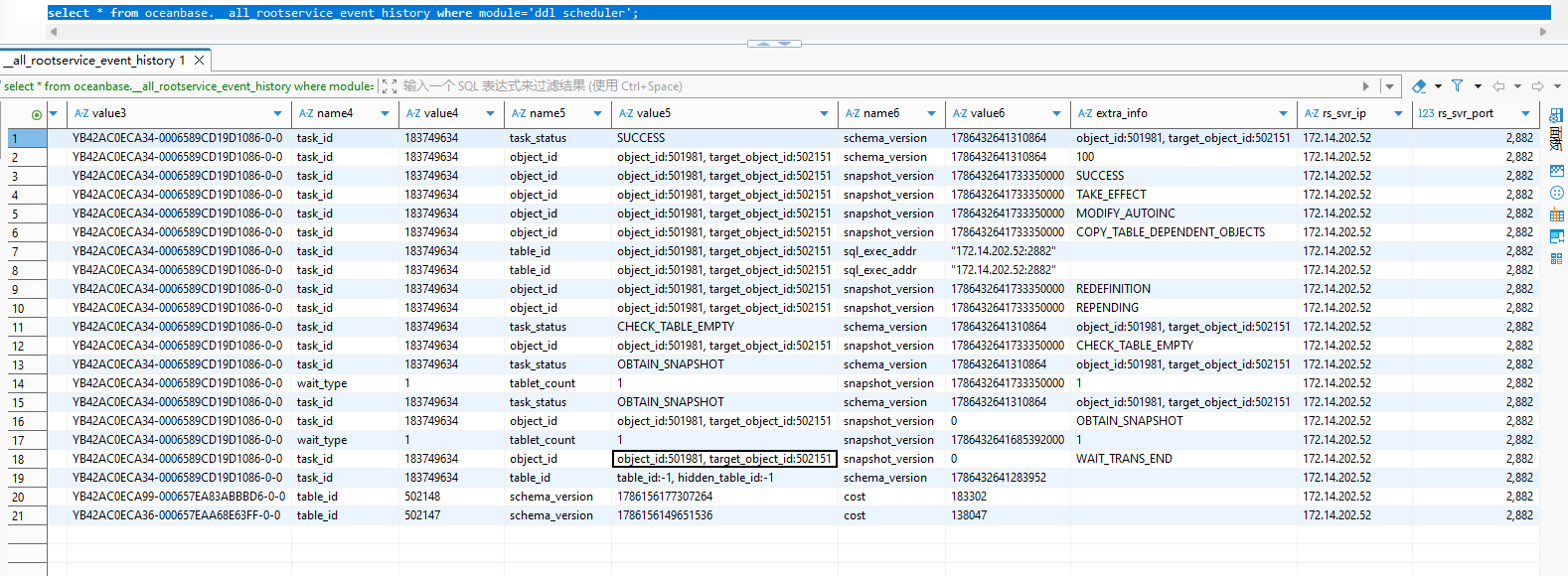
Task: Click the value viewer icon in sidebar
Action: pos(1556,236)
